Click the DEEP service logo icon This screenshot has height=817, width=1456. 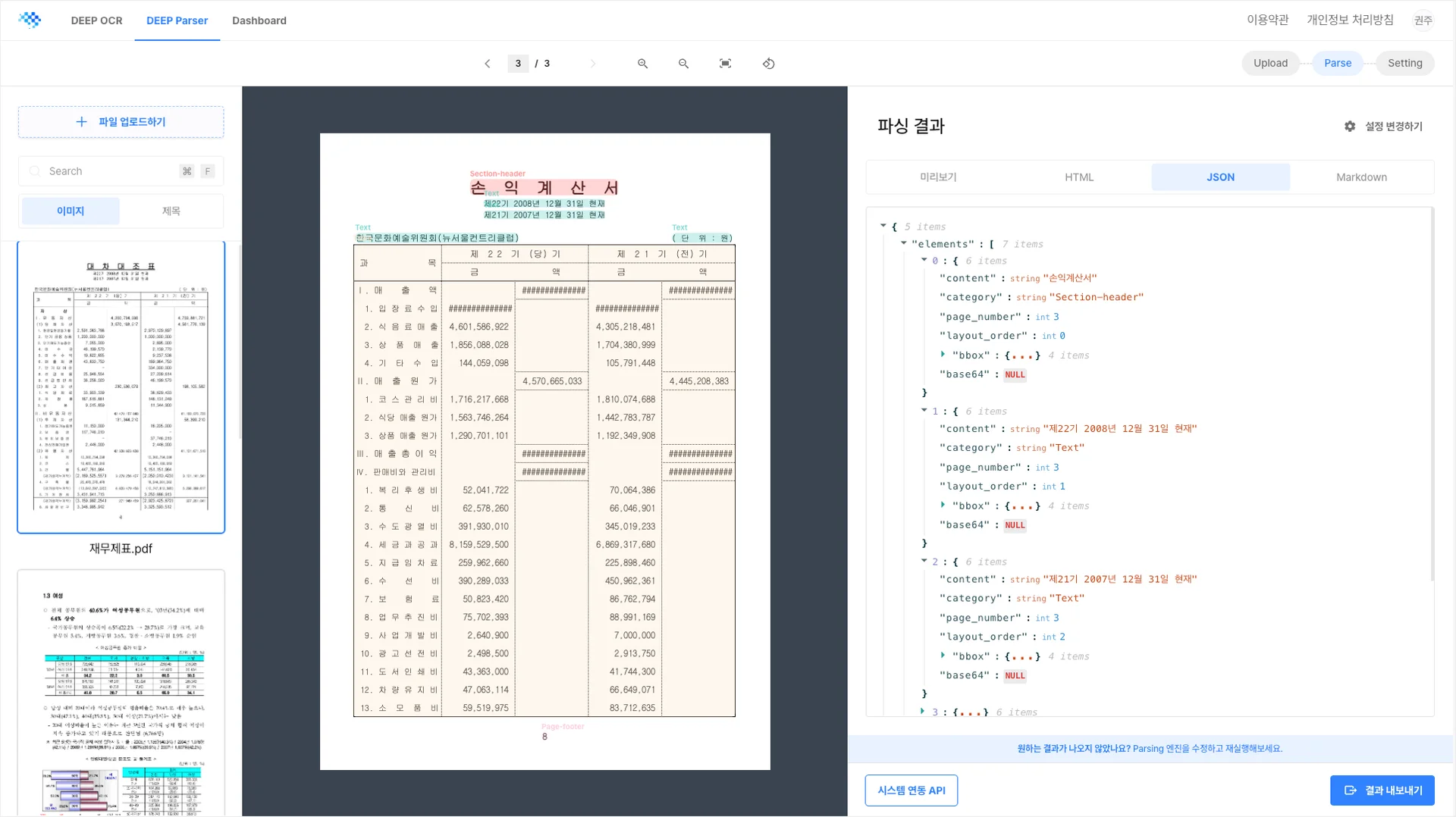click(x=30, y=20)
